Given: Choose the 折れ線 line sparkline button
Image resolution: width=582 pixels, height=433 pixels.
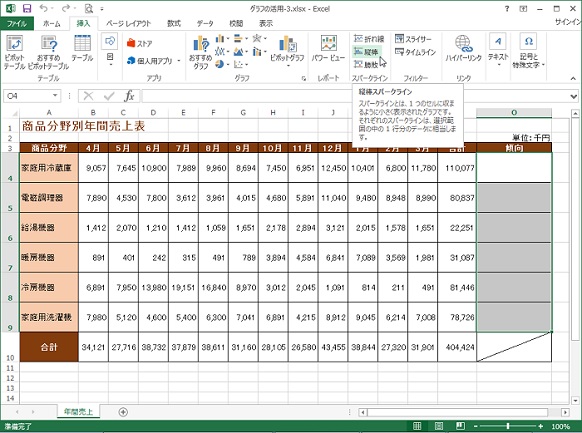Looking at the screenshot, I should [x=369, y=39].
